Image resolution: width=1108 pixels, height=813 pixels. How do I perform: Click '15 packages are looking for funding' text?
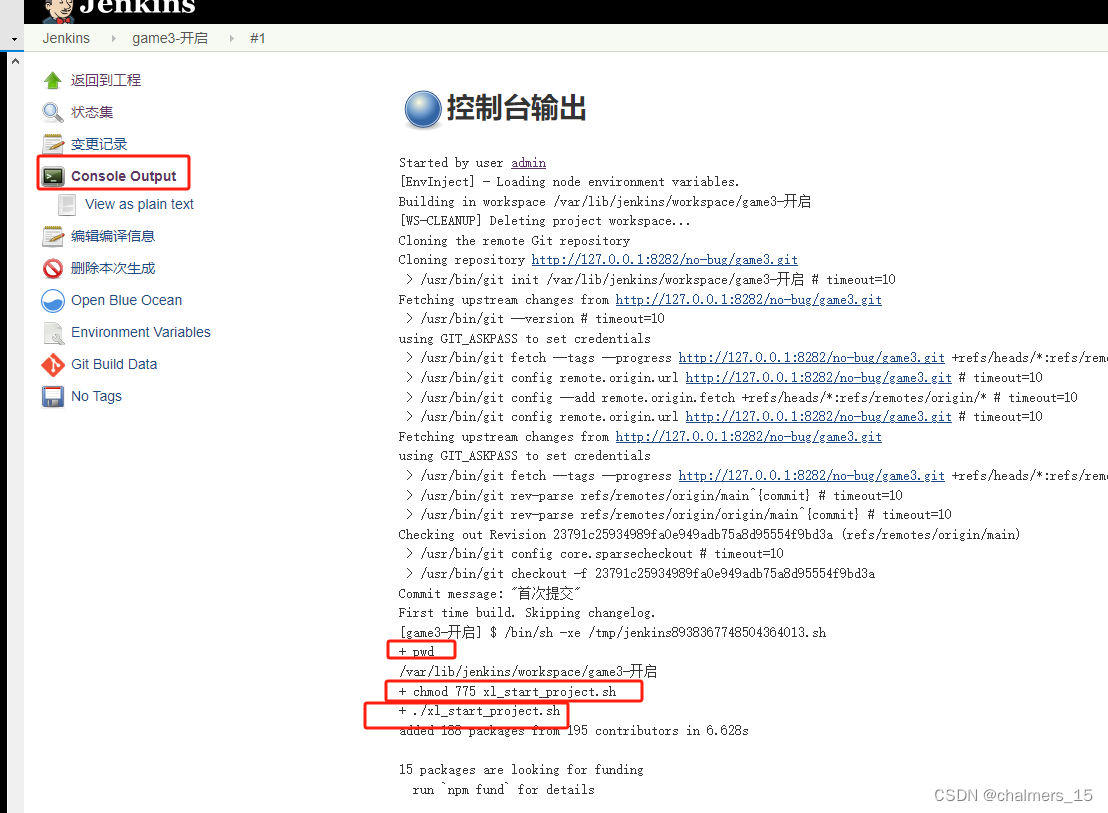pyautogui.click(x=521, y=770)
